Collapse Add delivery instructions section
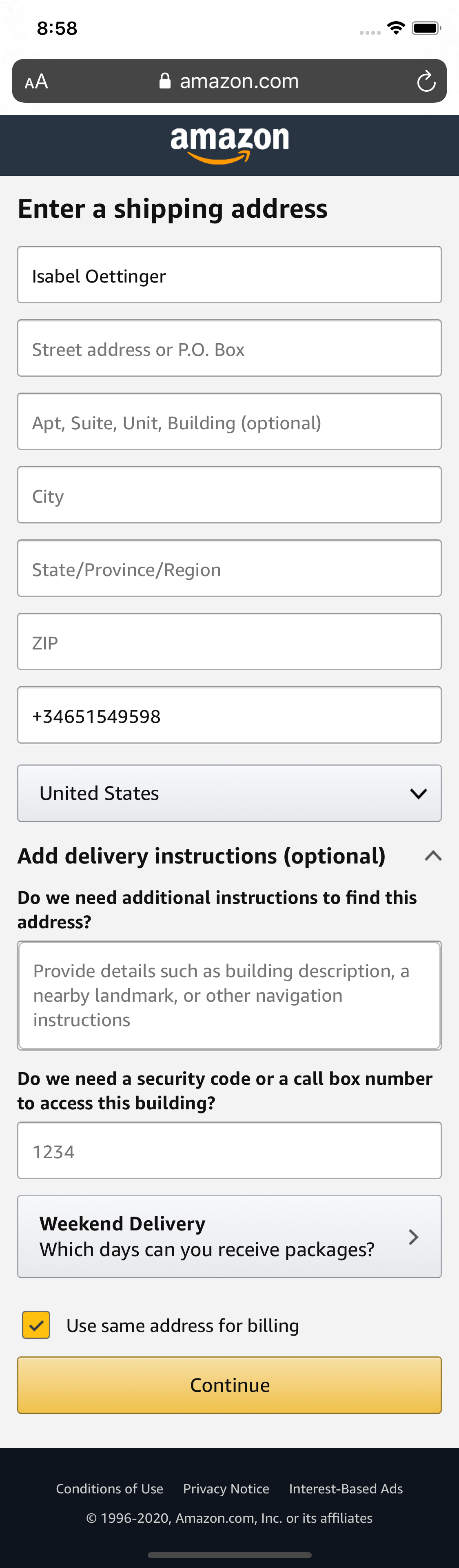The image size is (459, 1568). [433, 856]
